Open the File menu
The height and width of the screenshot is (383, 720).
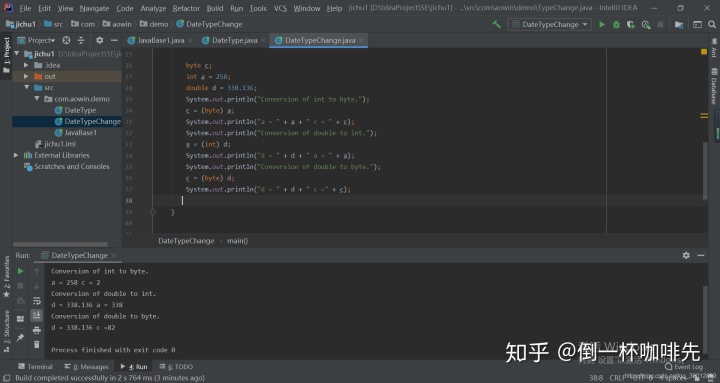coord(25,8)
